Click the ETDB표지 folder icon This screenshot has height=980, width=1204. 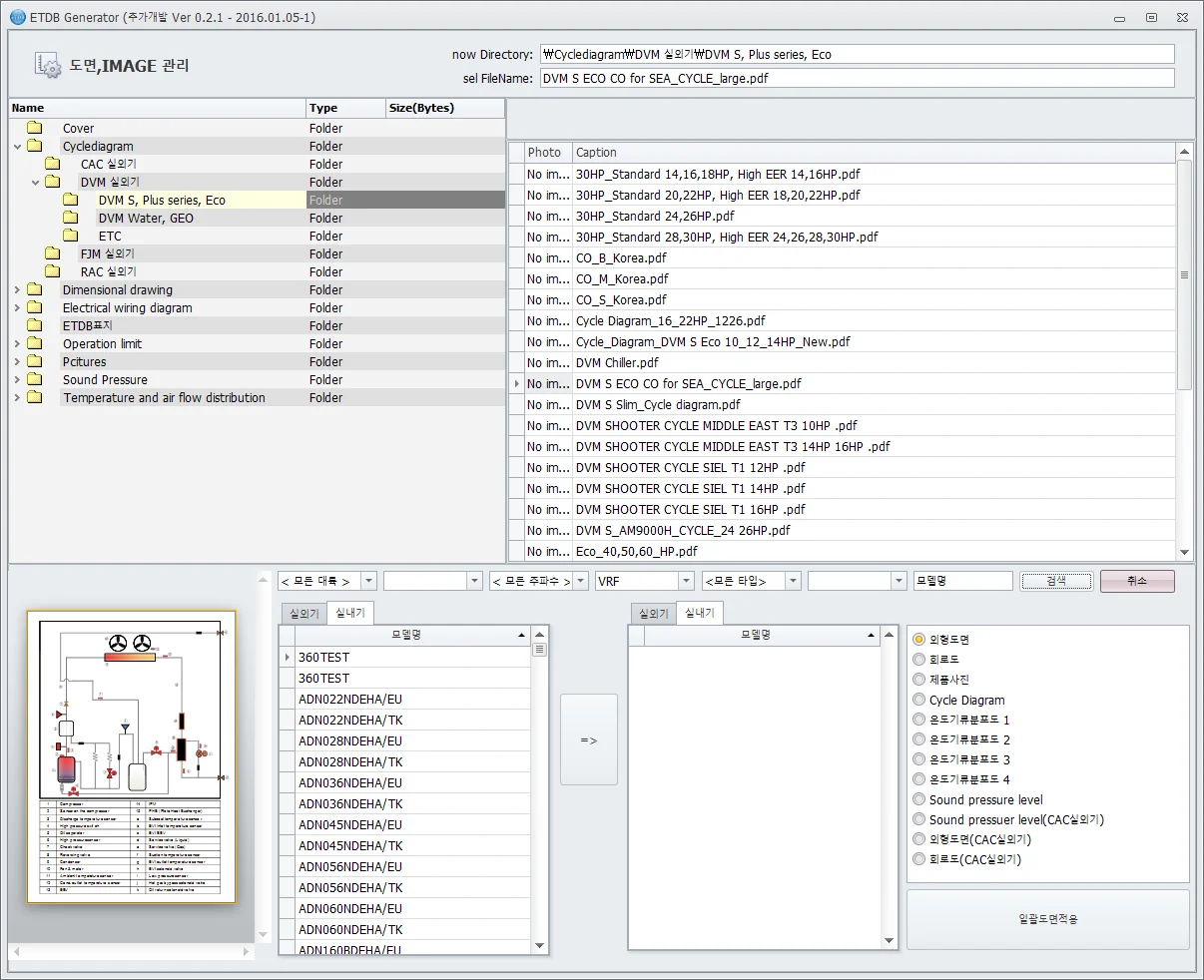coord(35,325)
